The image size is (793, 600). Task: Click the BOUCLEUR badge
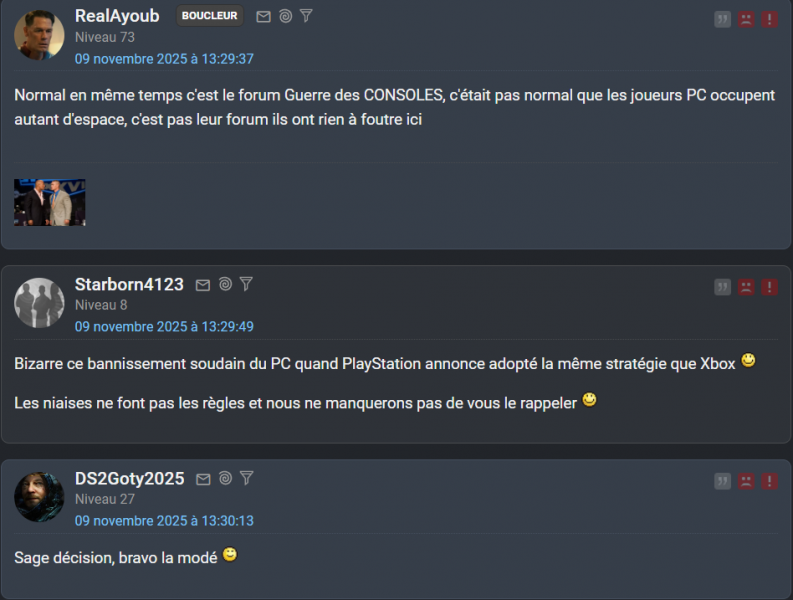pyautogui.click(x=209, y=16)
